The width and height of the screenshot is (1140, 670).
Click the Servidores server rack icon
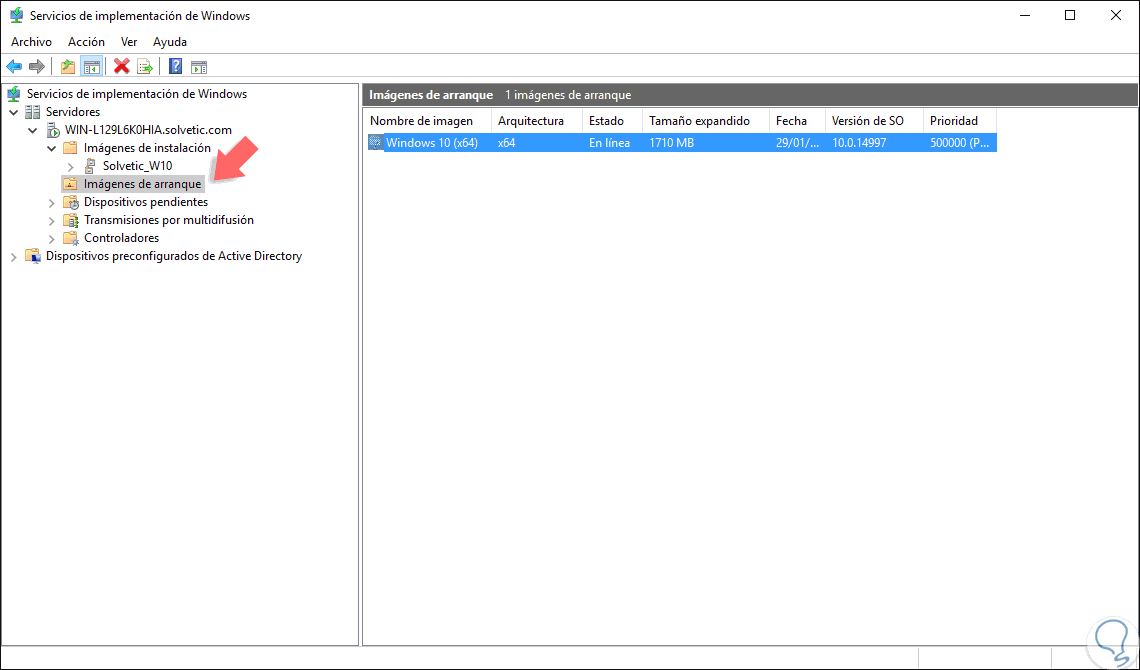tap(33, 112)
